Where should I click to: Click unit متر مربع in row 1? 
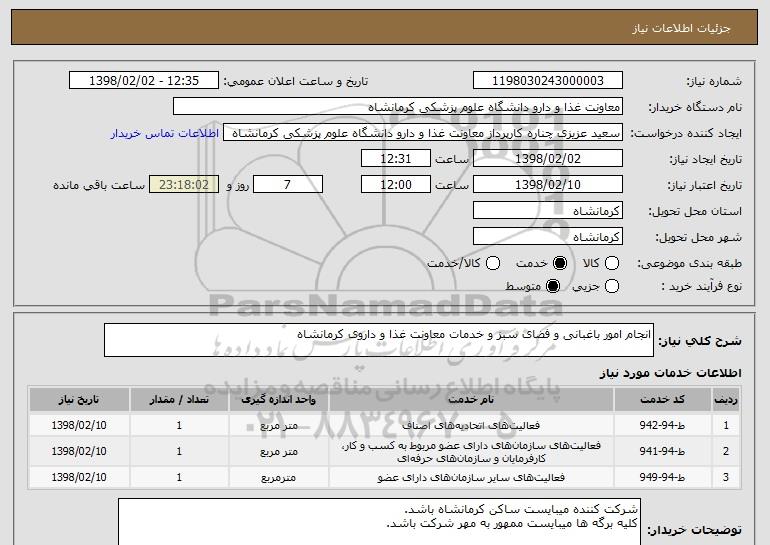pos(279,426)
